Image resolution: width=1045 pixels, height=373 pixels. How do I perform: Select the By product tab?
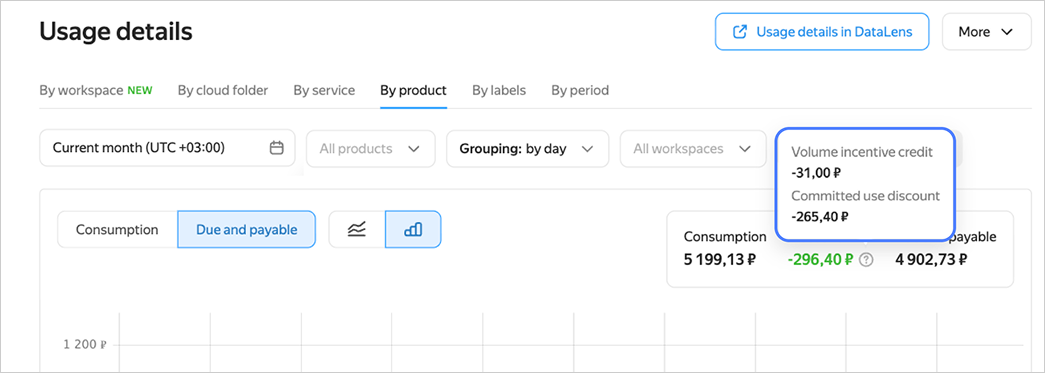(x=413, y=90)
